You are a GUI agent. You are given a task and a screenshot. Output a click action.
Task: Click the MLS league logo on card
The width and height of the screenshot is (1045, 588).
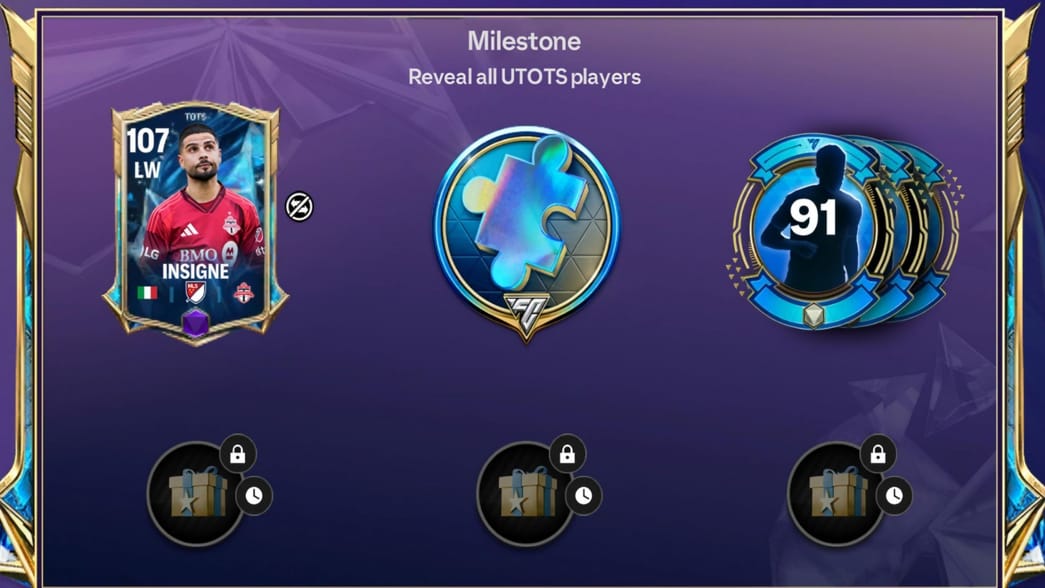point(195,292)
